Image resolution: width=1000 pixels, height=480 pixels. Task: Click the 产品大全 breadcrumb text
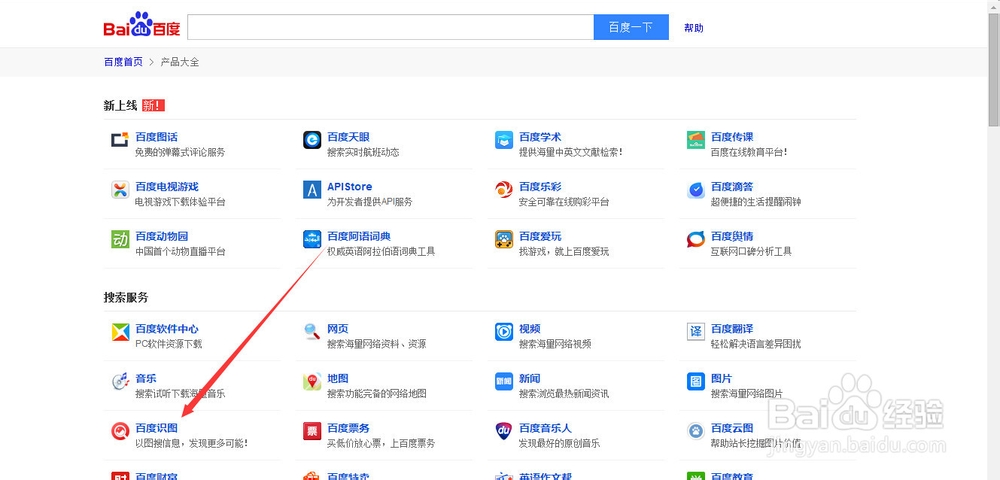180,62
